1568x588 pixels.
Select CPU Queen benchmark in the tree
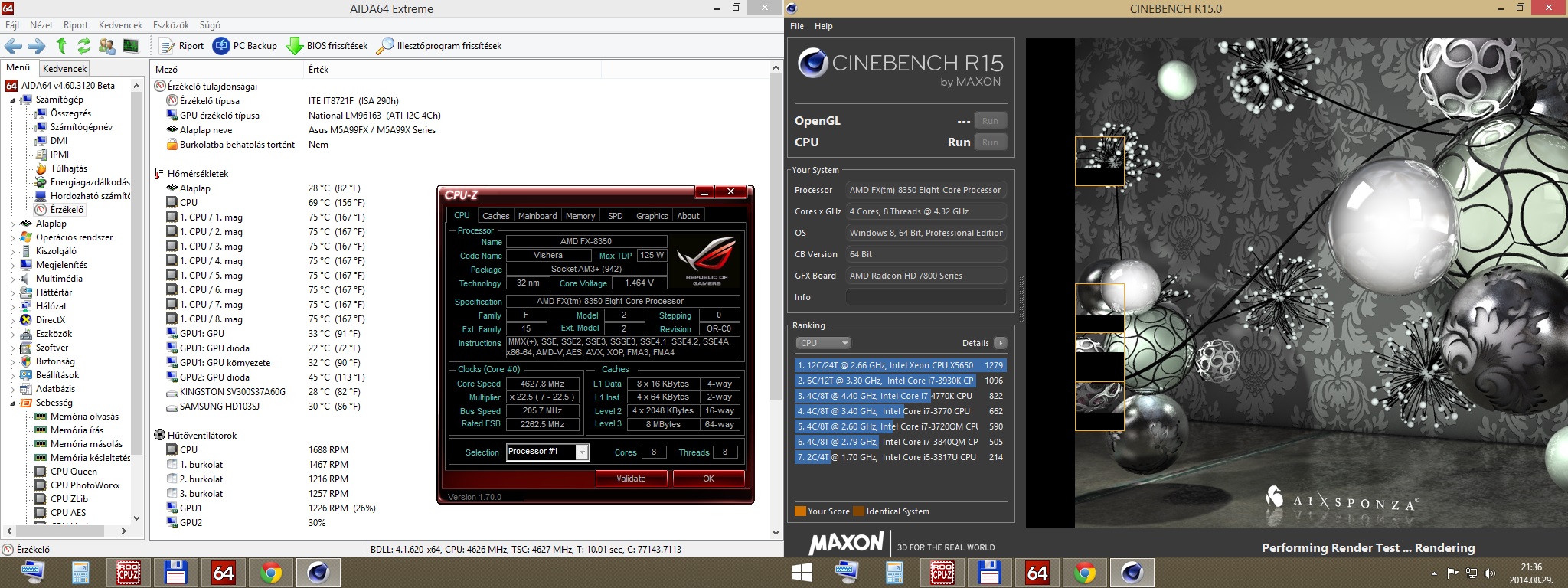[73, 472]
